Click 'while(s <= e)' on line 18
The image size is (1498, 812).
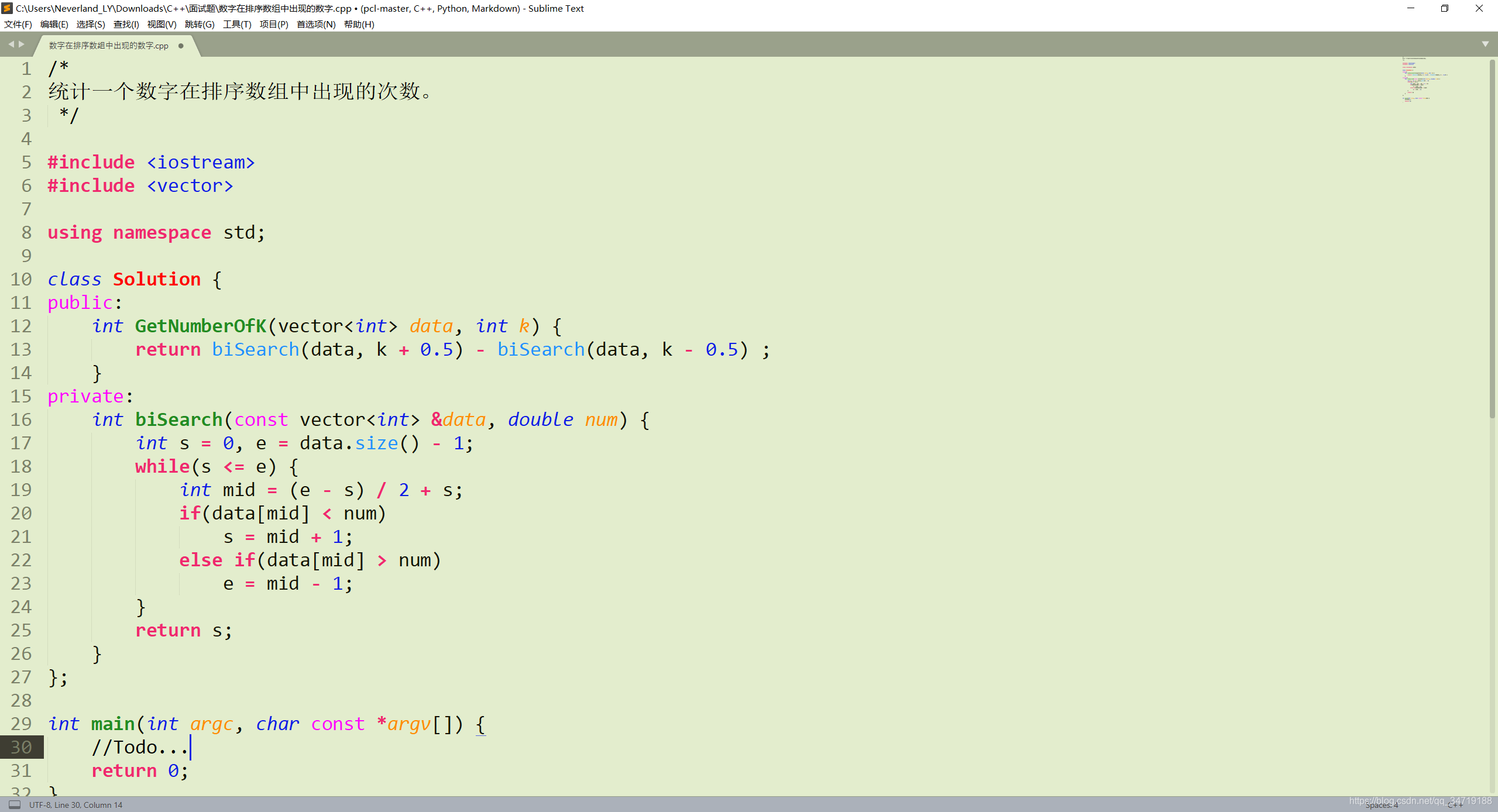(x=205, y=466)
